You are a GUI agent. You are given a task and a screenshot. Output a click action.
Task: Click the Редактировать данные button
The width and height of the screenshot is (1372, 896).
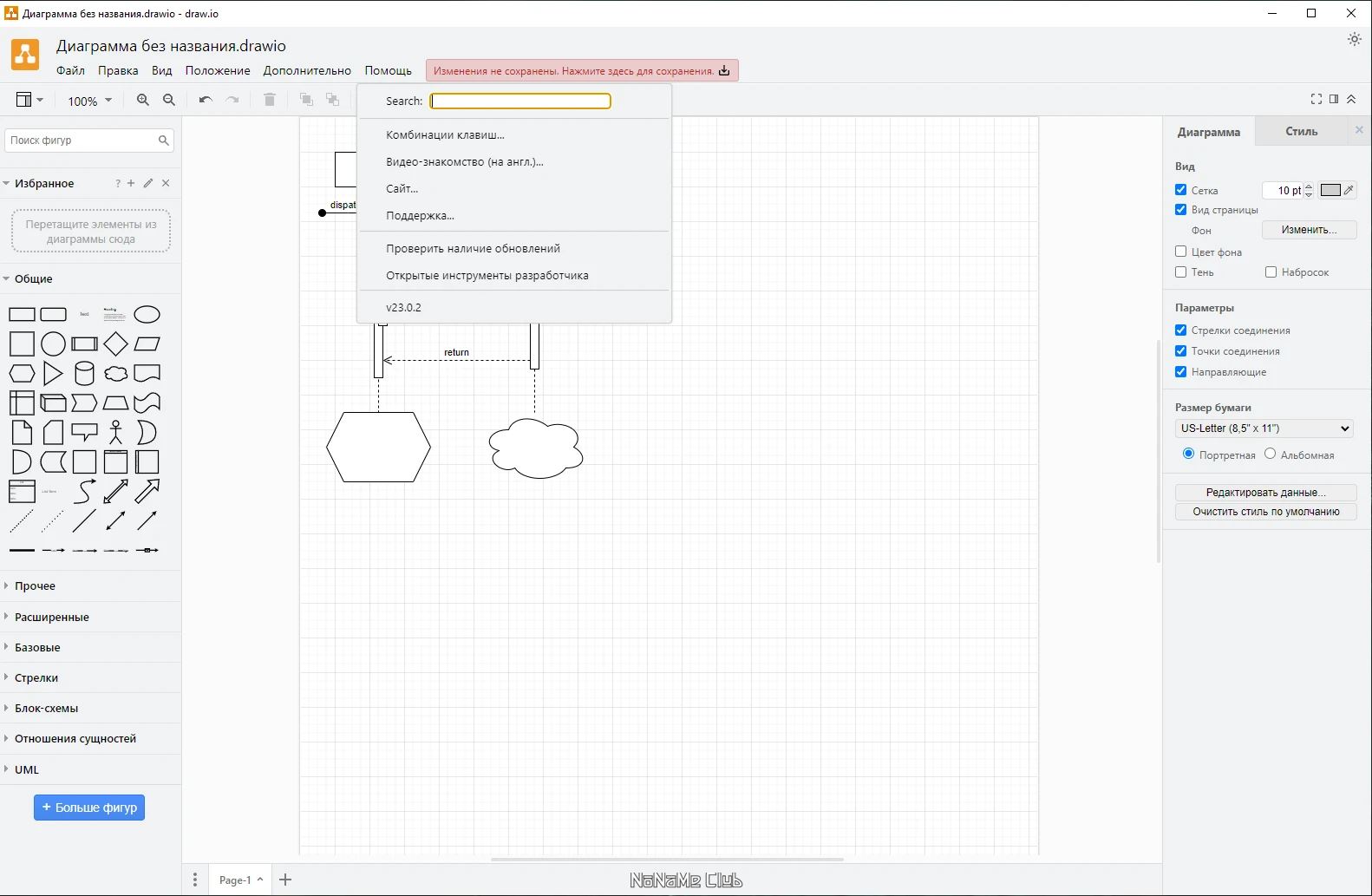click(x=1265, y=492)
